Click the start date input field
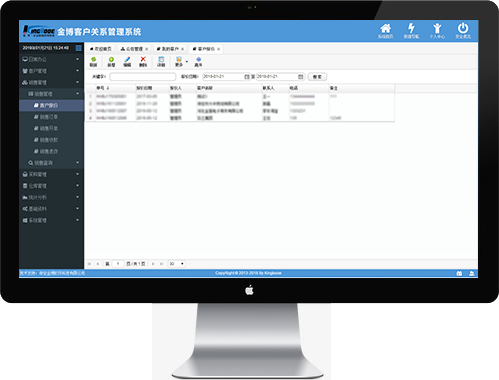 tap(223, 77)
